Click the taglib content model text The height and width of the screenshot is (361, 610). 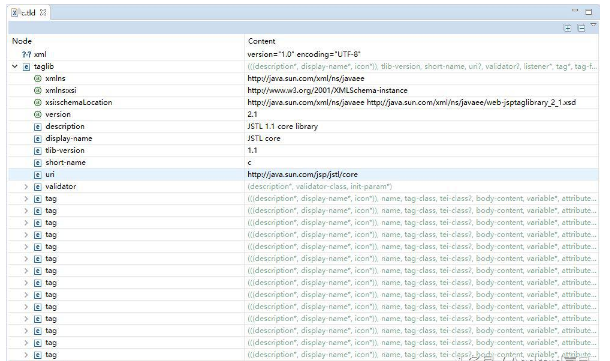[422, 67]
